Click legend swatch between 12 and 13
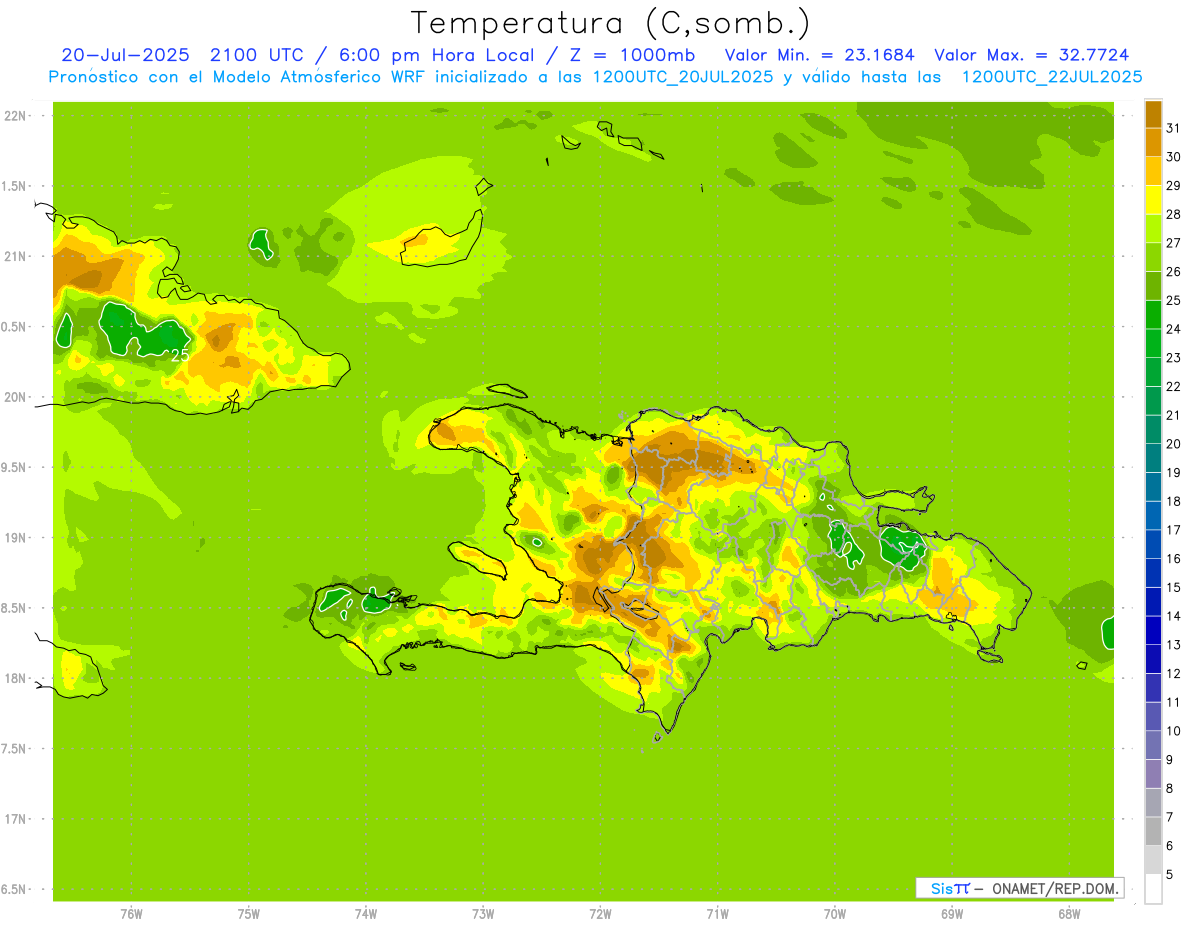 [x=1153, y=659]
